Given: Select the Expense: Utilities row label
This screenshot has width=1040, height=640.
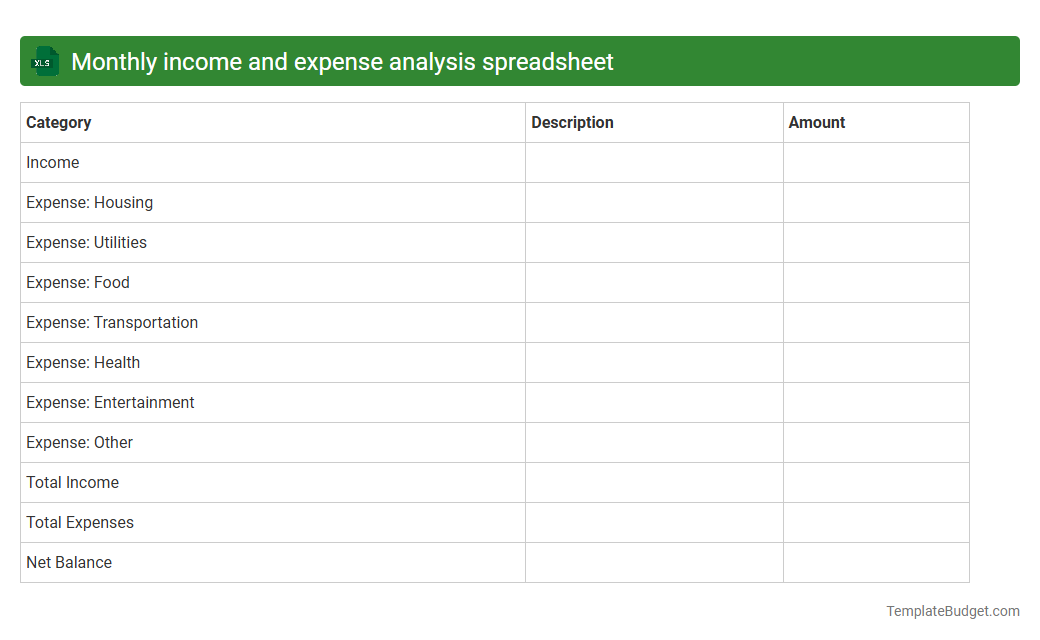Looking at the screenshot, I should coord(86,242).
